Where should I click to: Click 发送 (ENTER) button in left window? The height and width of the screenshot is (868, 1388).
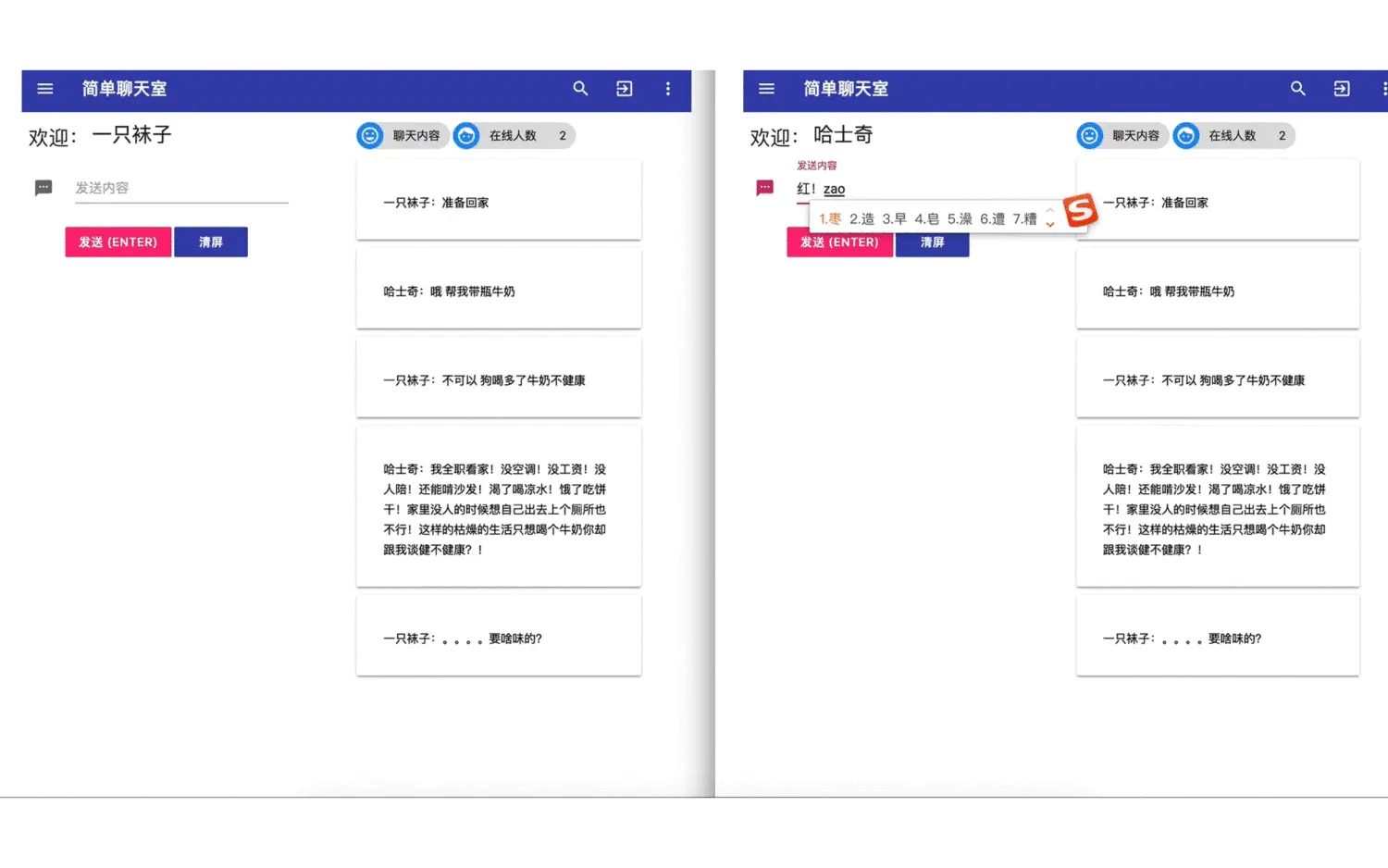tap(118, 242)
